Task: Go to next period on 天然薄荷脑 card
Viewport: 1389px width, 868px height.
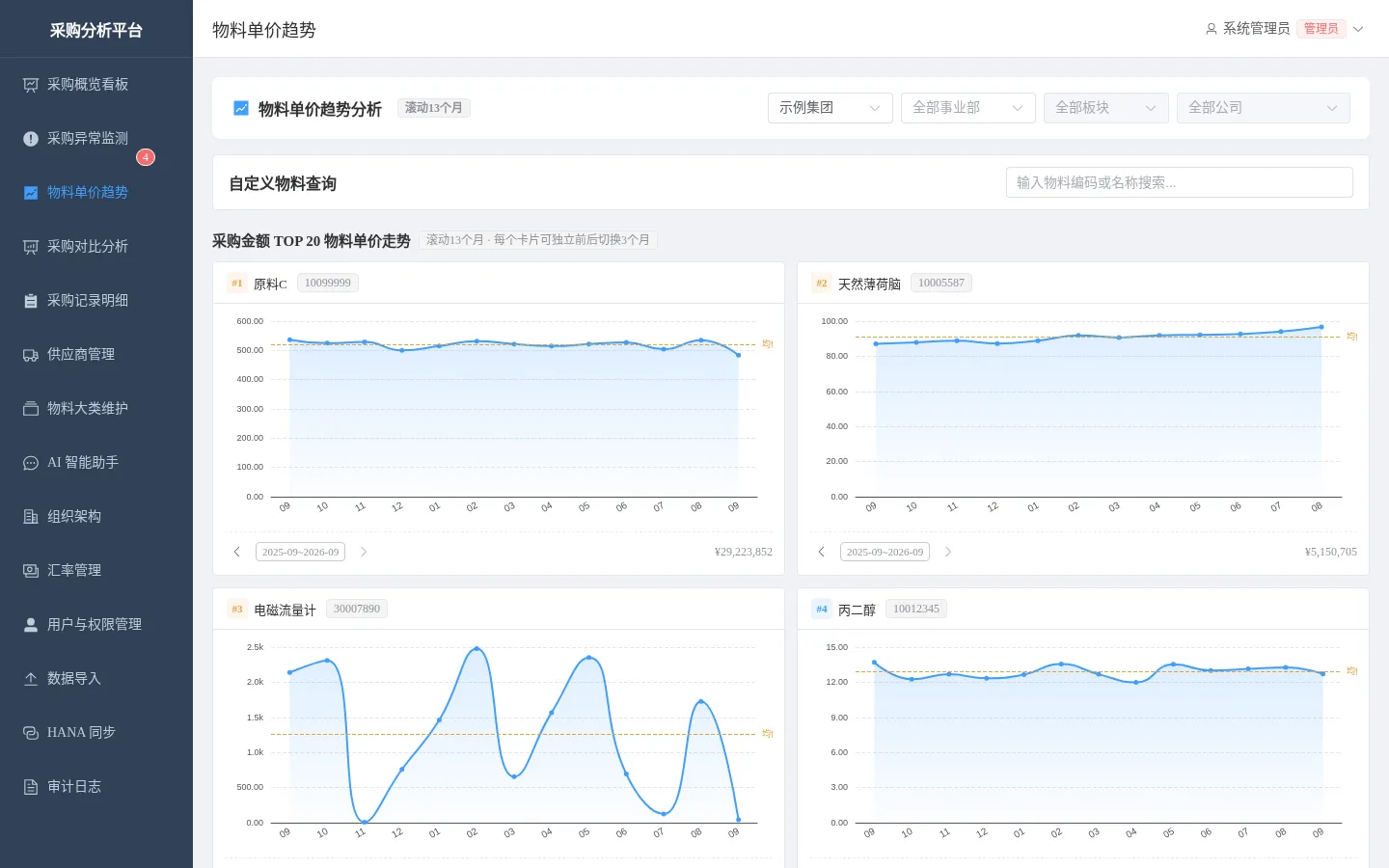Action: pos(948,552)
